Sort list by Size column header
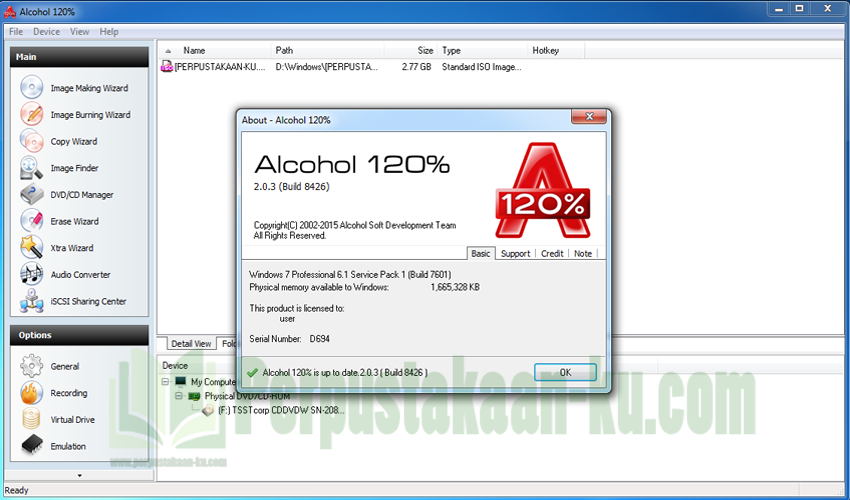Screen dimensions: 850x500 click(x=410, y=50)
